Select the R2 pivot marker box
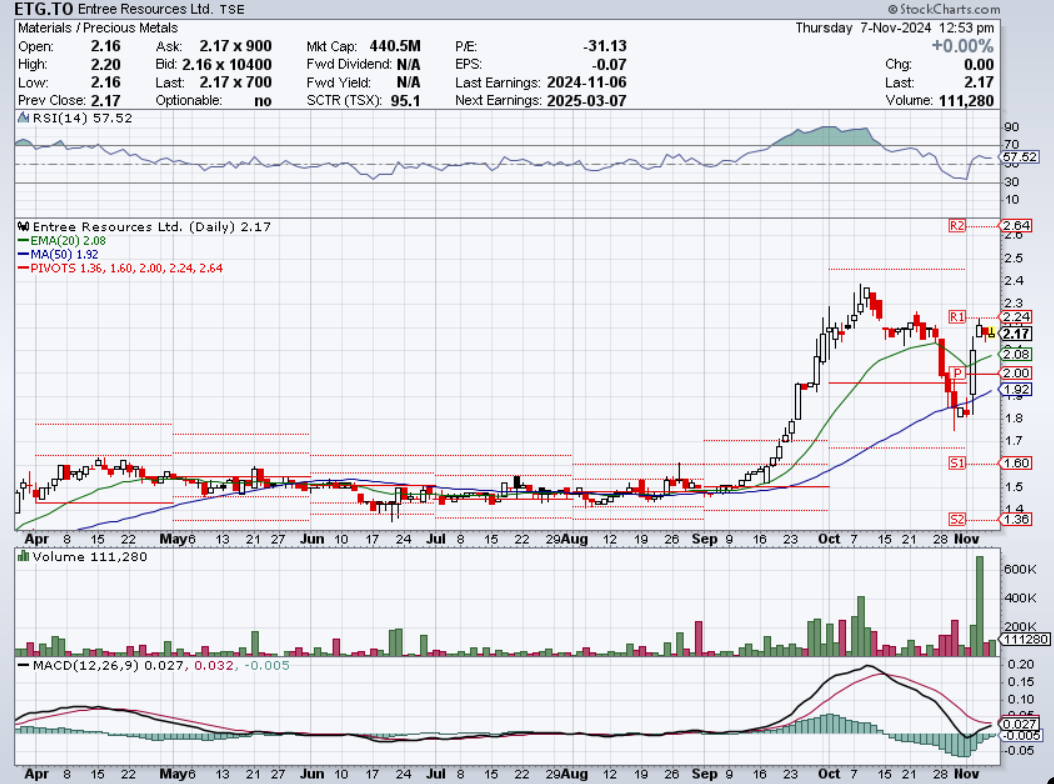The image size is (1054, 784). tap(957, 225)
